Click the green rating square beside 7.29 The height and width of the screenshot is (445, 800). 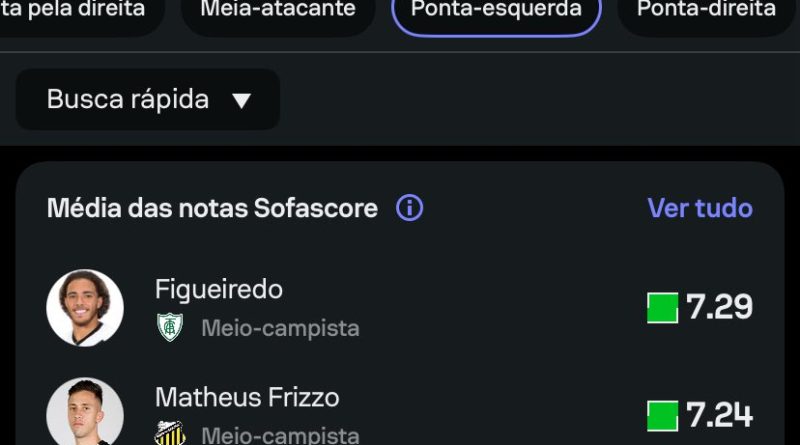[x=662, y=308]
